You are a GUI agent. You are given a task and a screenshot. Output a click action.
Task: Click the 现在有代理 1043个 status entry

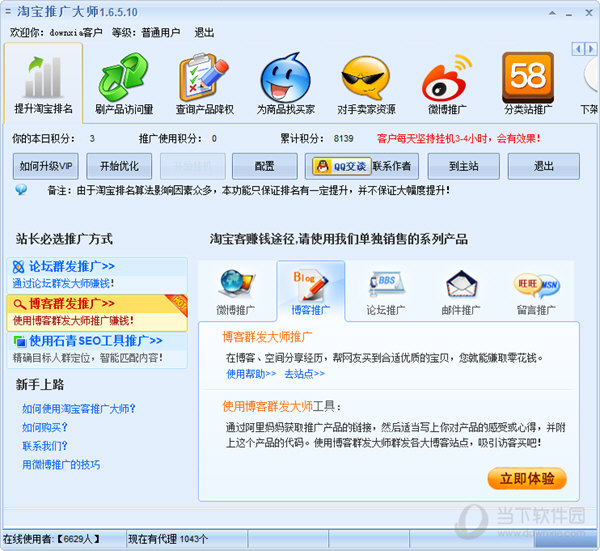[168, 539]
